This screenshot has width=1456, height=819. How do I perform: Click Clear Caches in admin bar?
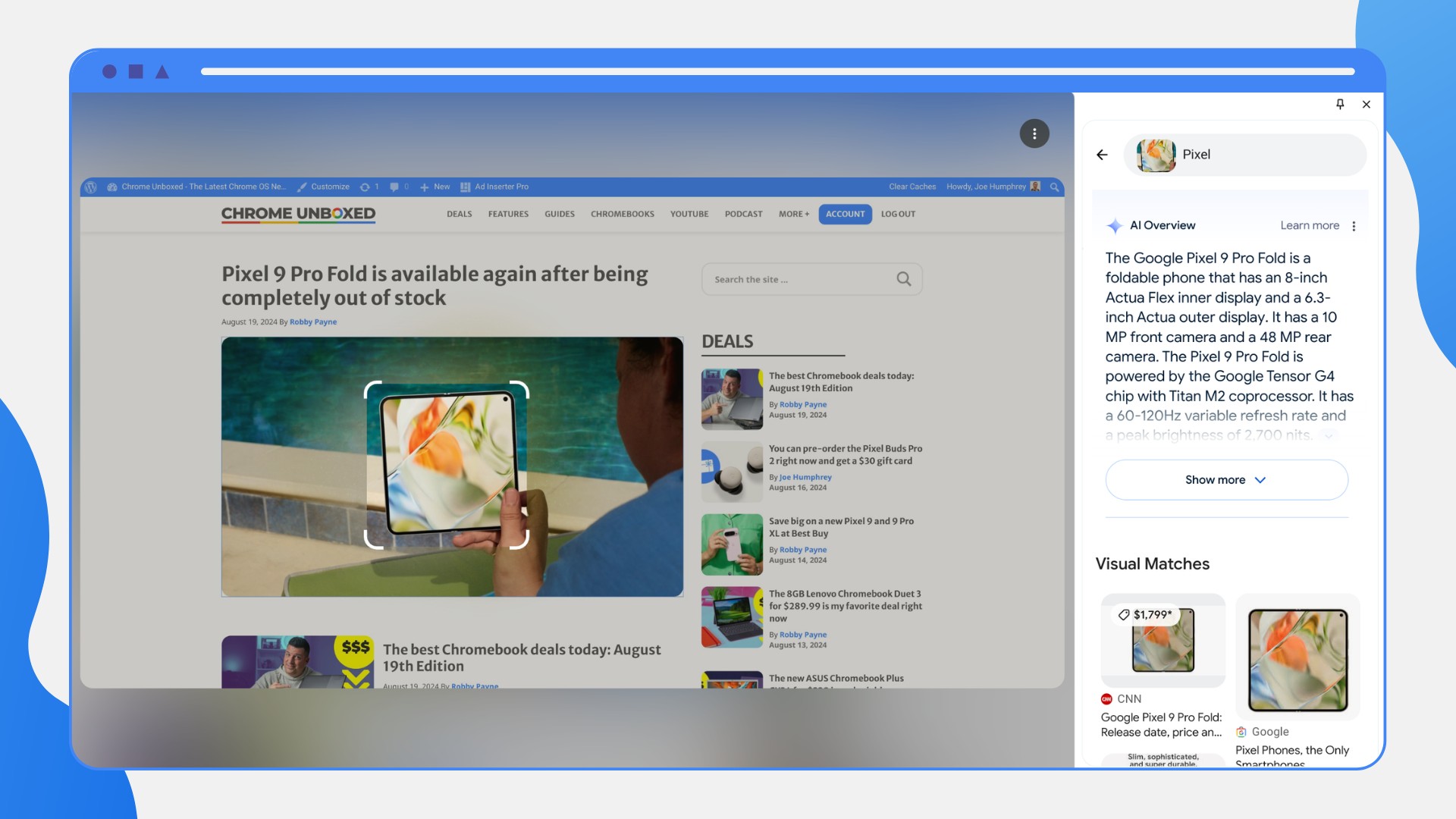[912, 187]
